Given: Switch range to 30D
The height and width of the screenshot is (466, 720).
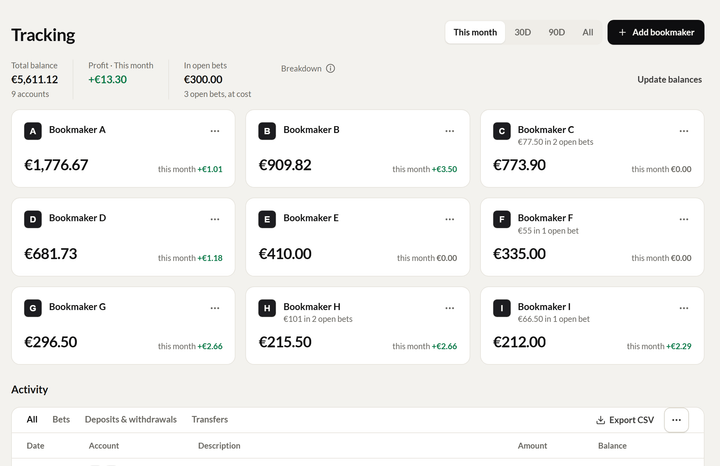Looking at the screenshot, I should tap(523, 32).
